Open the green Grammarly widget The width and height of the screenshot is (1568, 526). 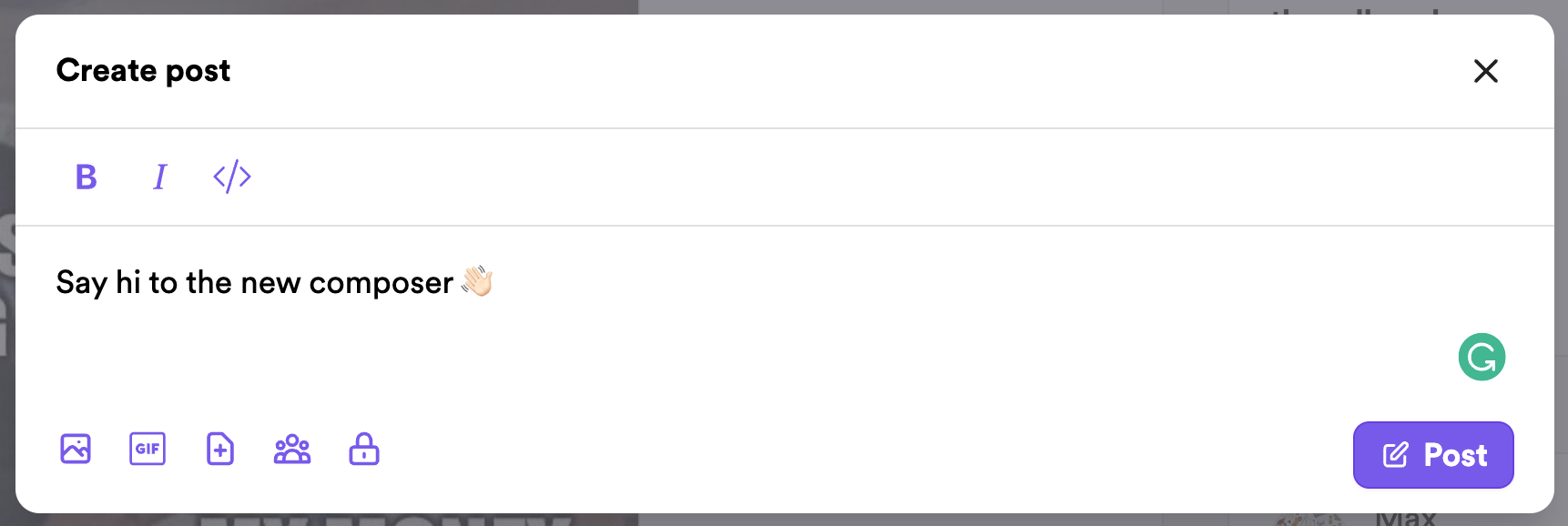(x=1481, y=357)
